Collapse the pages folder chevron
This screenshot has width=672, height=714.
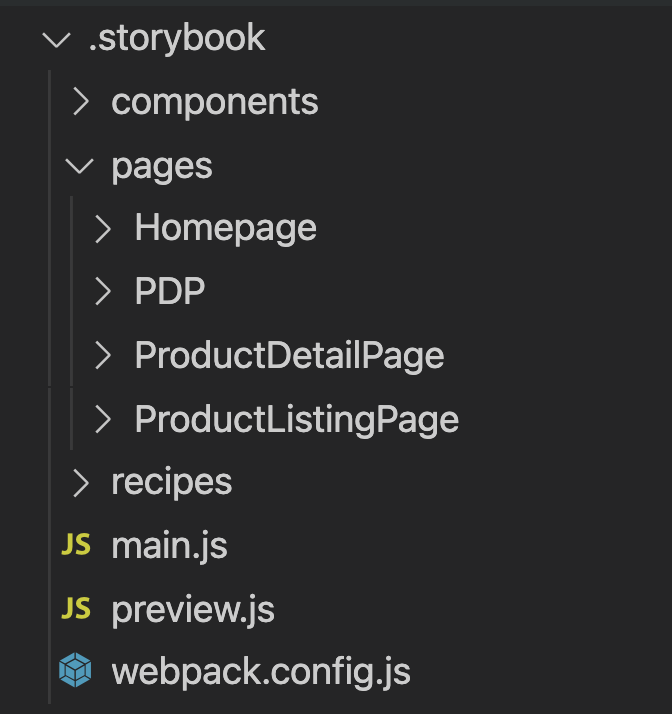79,166
